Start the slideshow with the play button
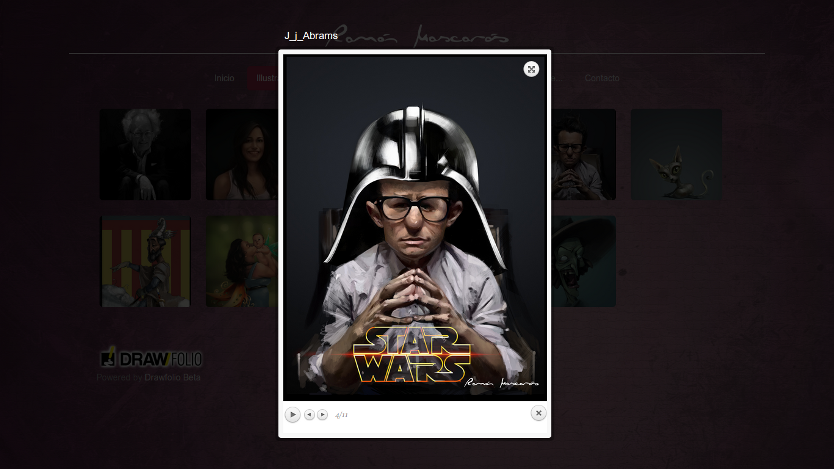 [292, 414]
